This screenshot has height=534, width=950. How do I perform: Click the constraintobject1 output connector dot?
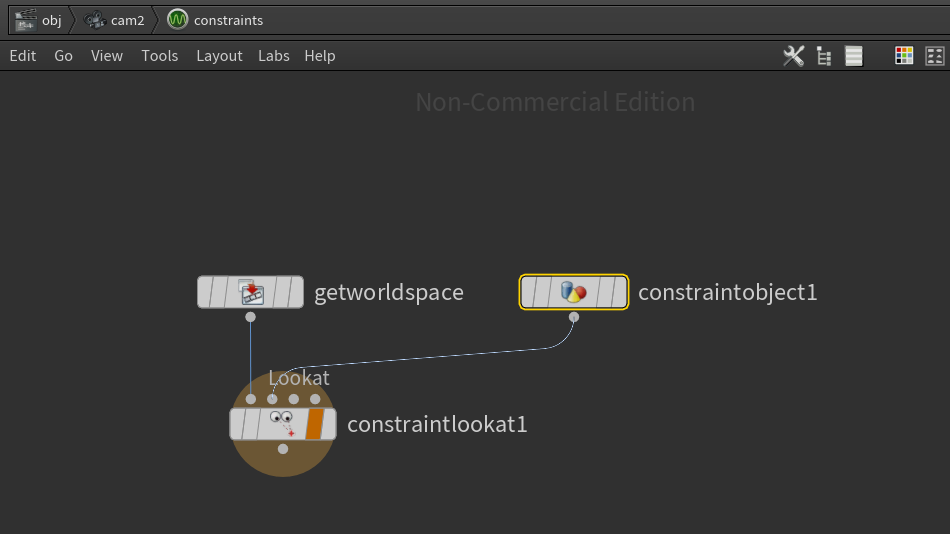[574, 317]
